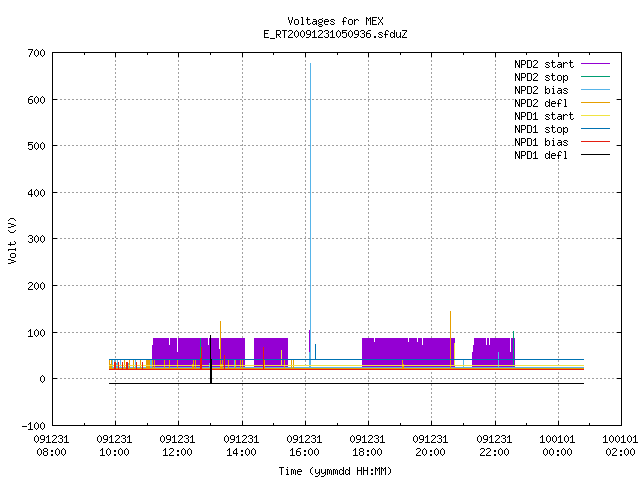The image size is (640, 480).
Task: Click the red NPD1 bias legend line
Action: [596, 142]
